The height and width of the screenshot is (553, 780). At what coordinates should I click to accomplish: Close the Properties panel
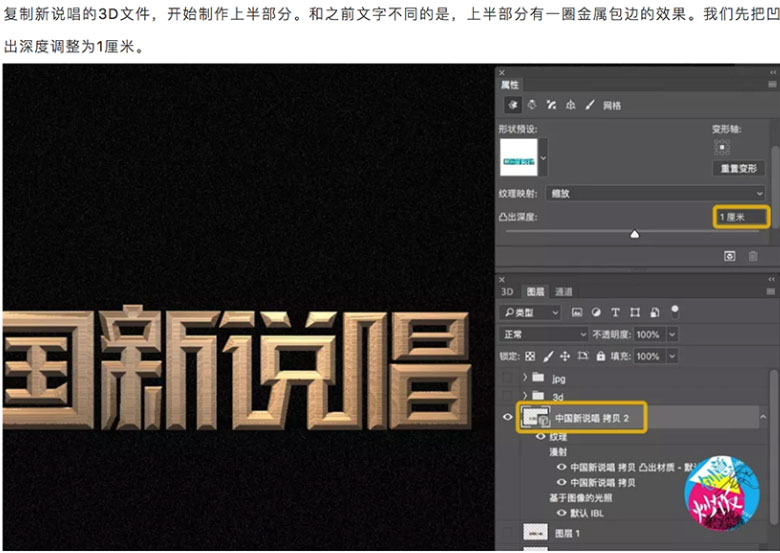[x=502, y=73]
